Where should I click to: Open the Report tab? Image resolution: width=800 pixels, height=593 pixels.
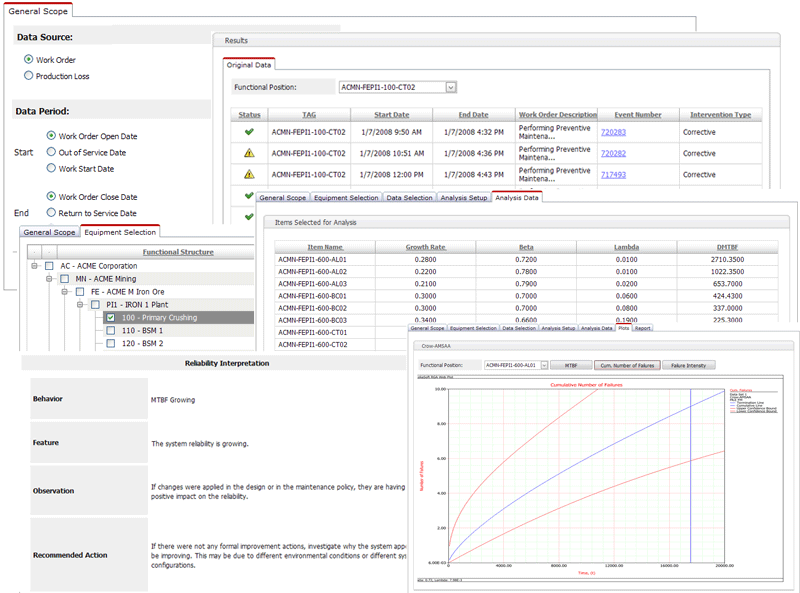(x=642, y=328)
